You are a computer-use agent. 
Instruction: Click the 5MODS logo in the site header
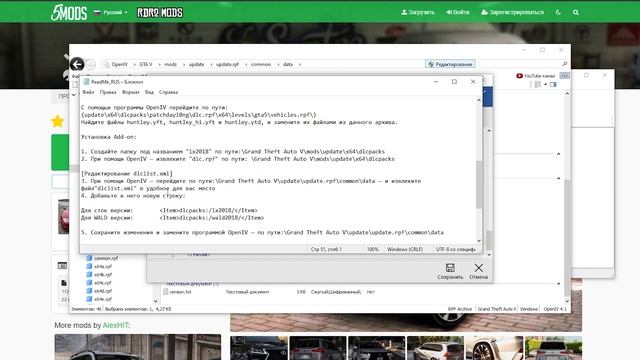click(x=69, y=13)
